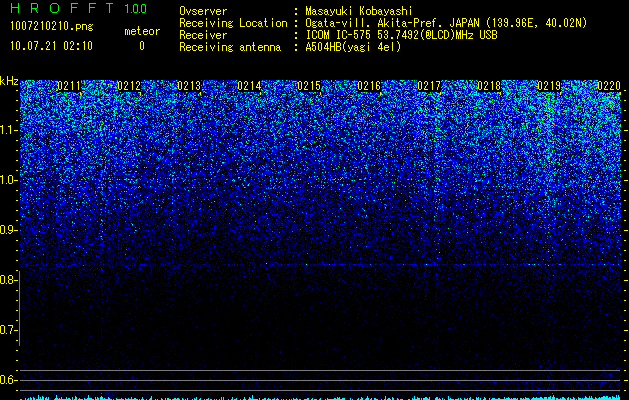Click the Ovserver field label
Screen dimensions: 629x400
click(x=203, y=11)
